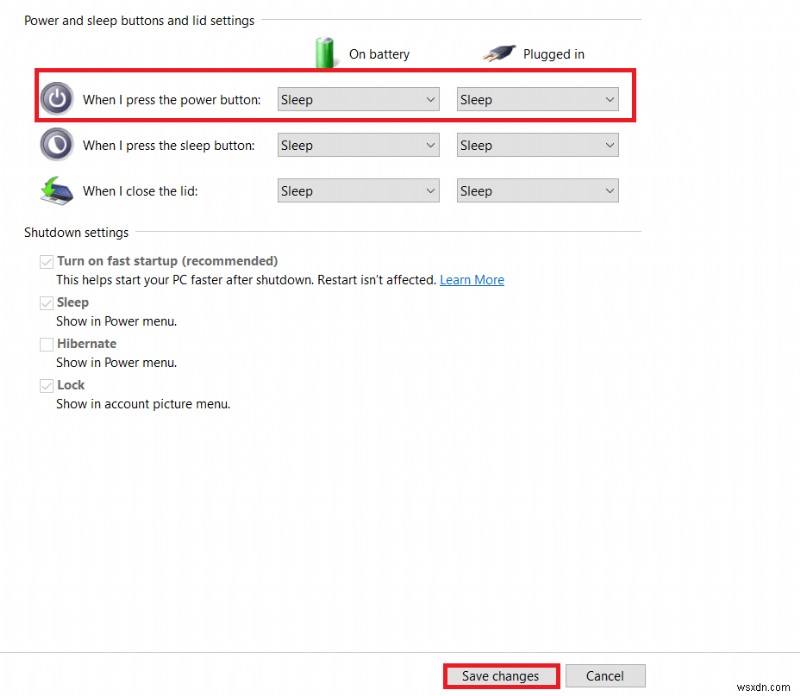
Task: Click the green battery icon
Action: tap(325, 52)
